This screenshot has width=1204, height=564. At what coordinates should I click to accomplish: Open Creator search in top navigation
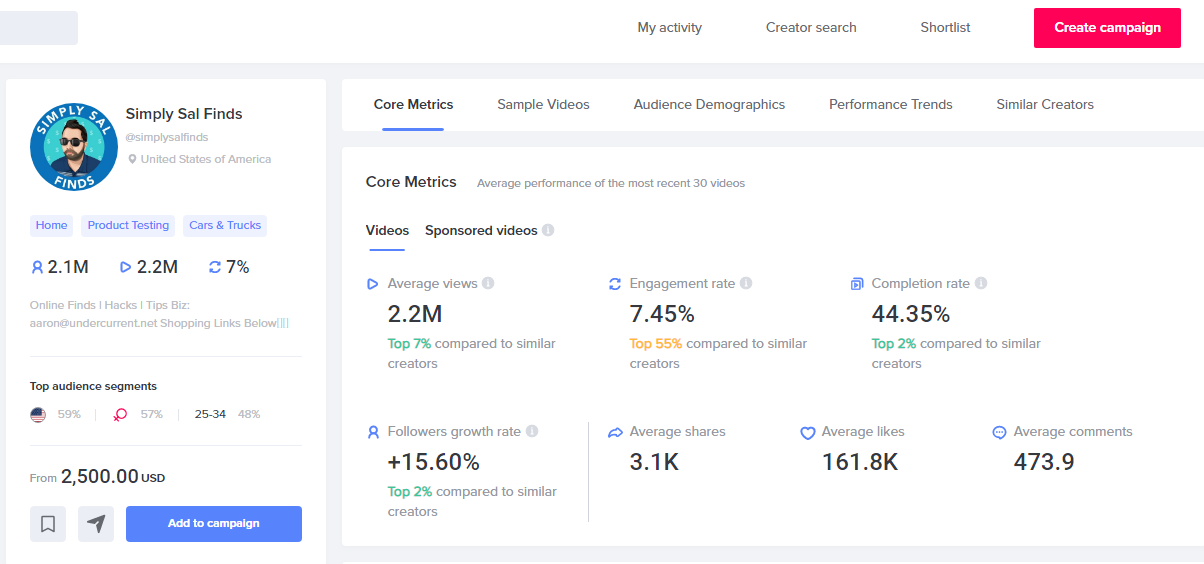(811, 28)
